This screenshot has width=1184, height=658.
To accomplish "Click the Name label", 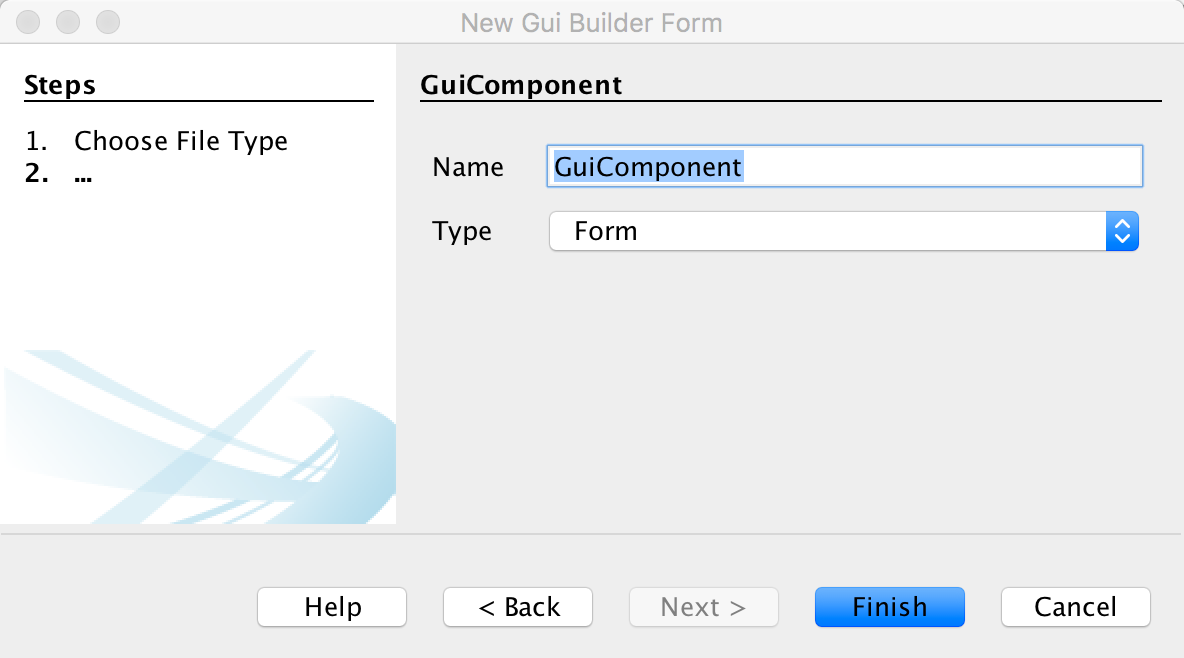I will click(467, 167).
